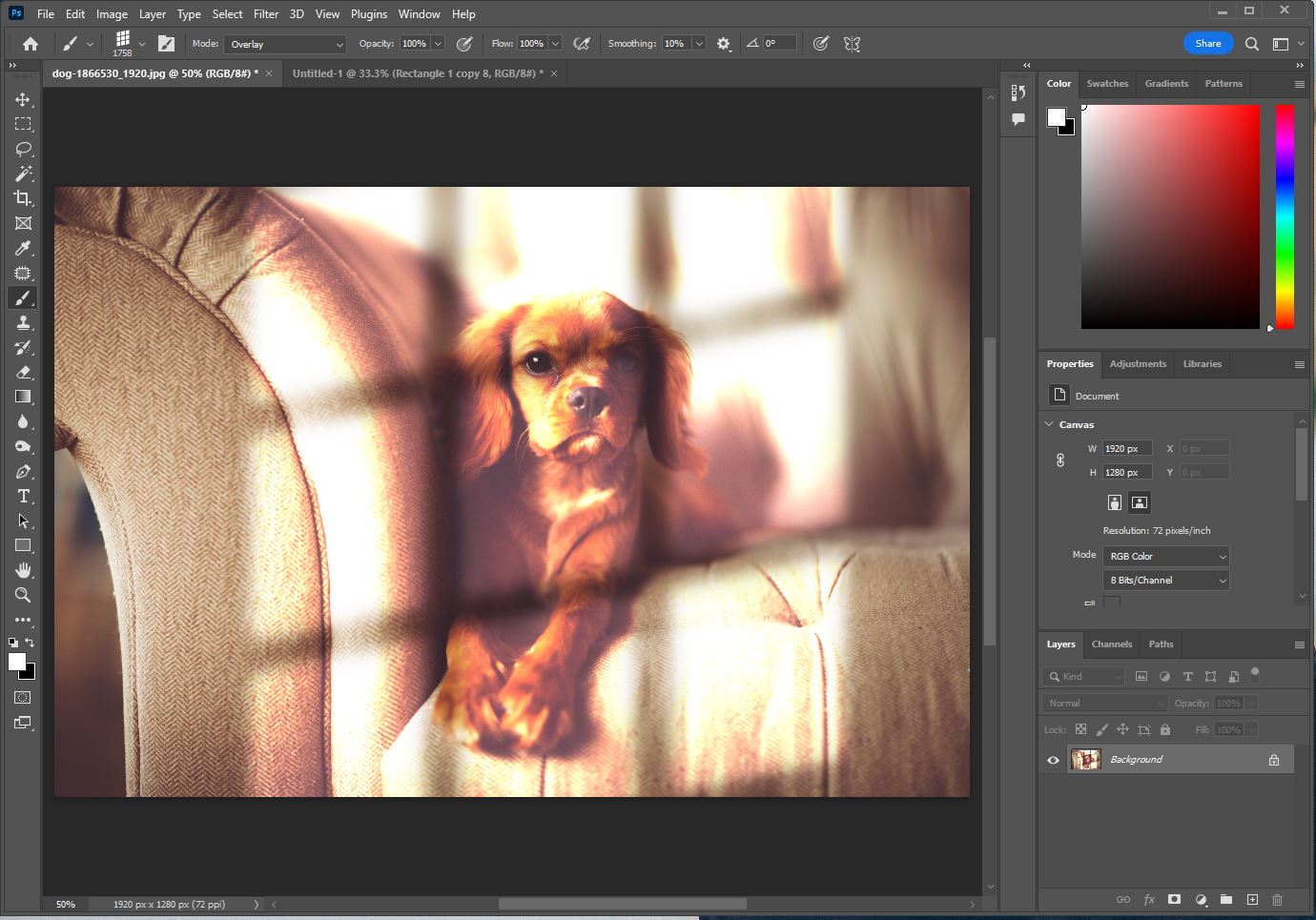
Task: Click the canvas width input field
Action: click(1127, 448)
